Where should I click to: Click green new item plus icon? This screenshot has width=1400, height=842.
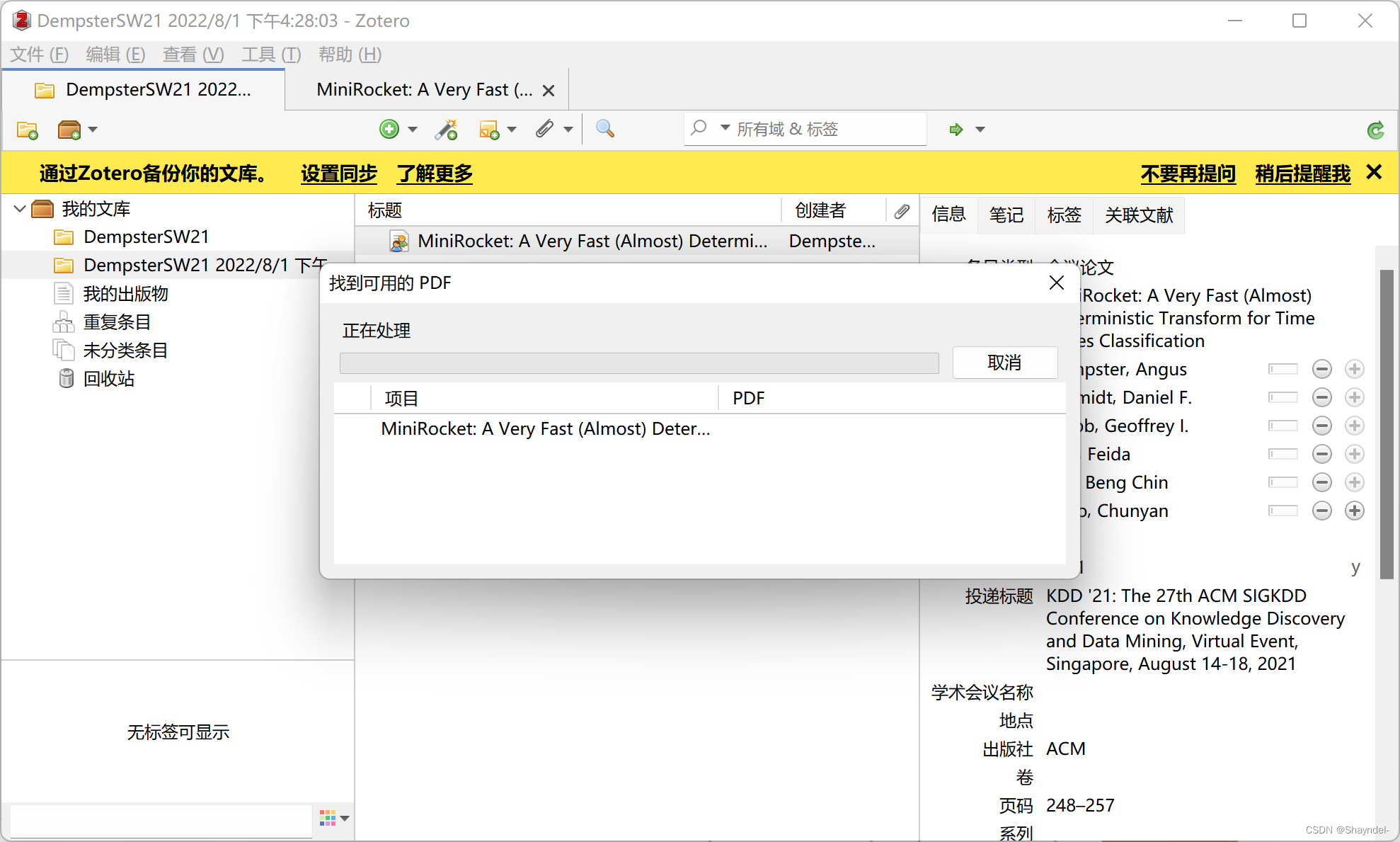[x=389, y=129]
